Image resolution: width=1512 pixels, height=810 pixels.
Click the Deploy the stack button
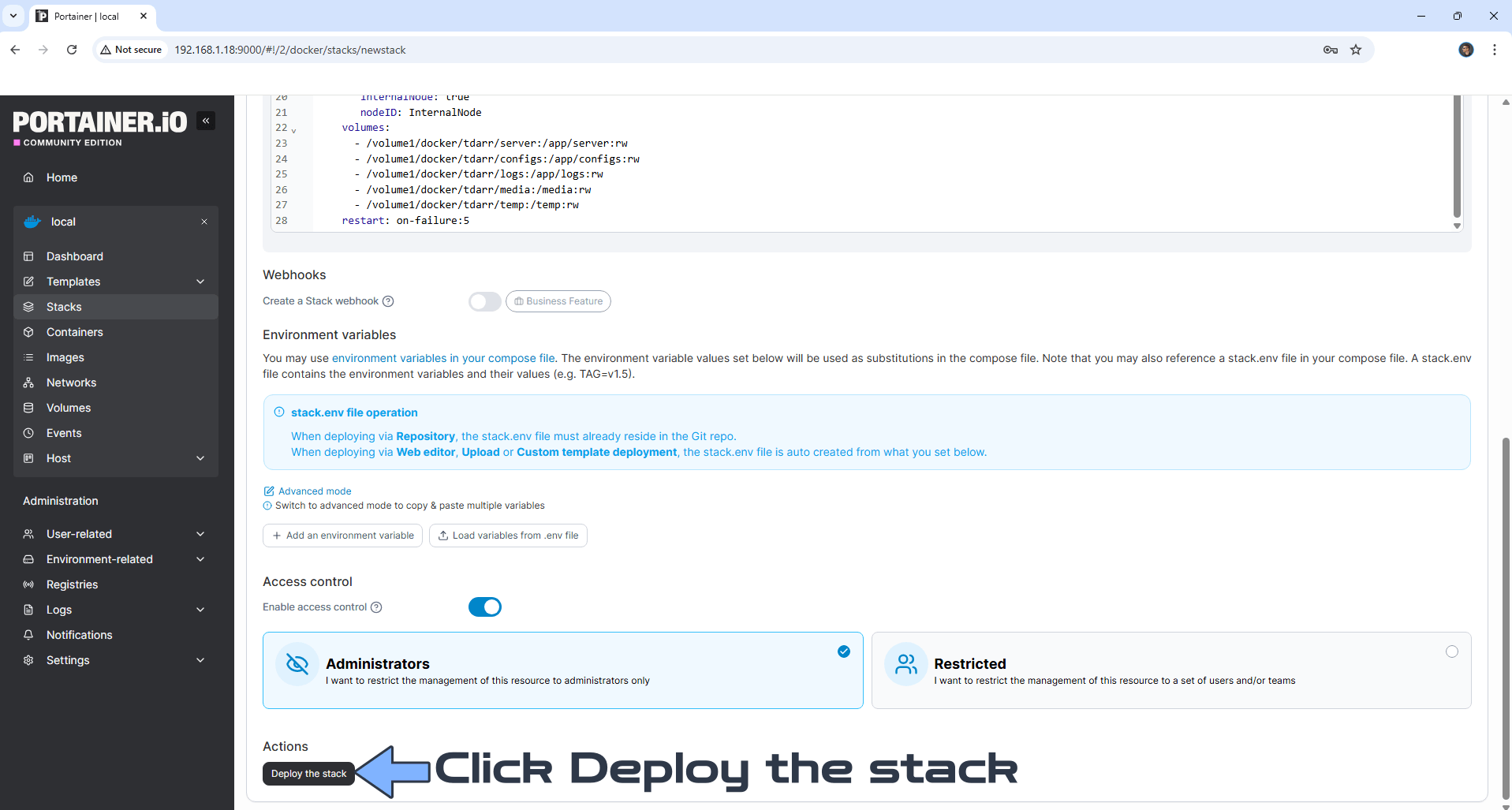tap(308, 774)
